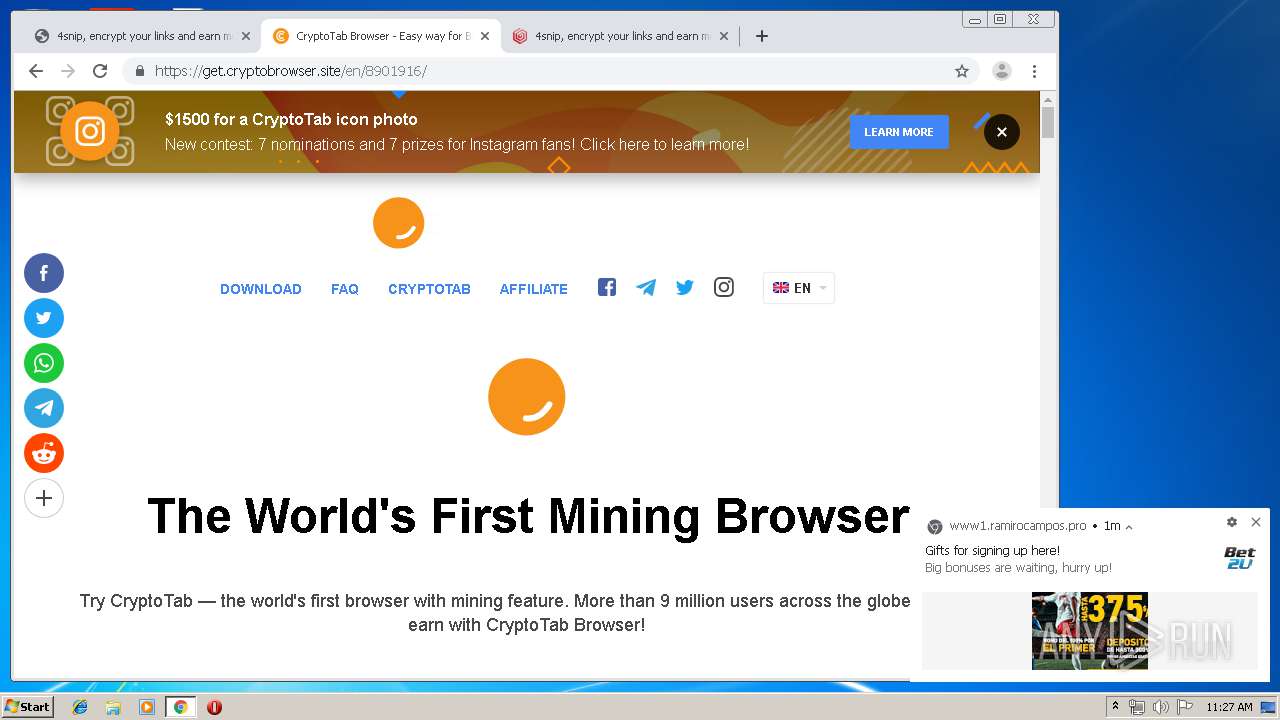The height and width of the screenshot is (720, 1280).
Task: Open a new browser tab
Action: (762, 36)
